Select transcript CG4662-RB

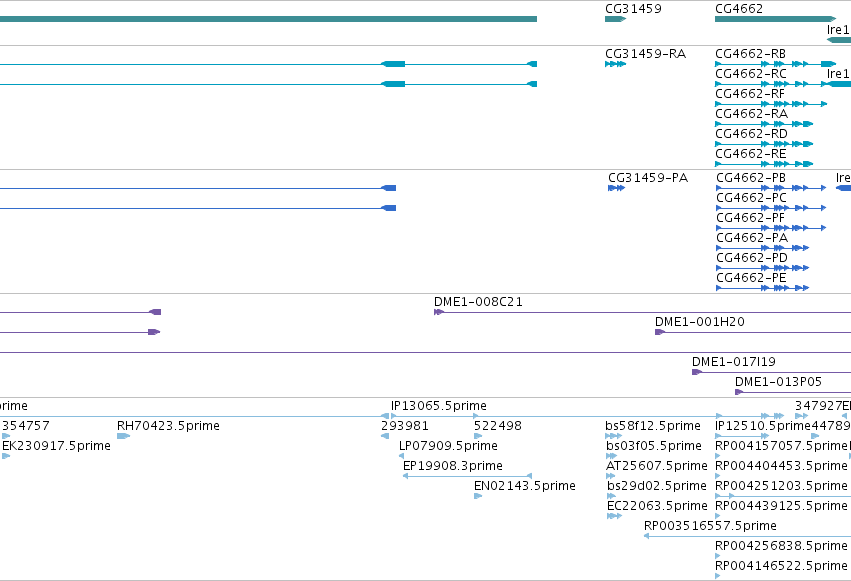click(750, 54)
